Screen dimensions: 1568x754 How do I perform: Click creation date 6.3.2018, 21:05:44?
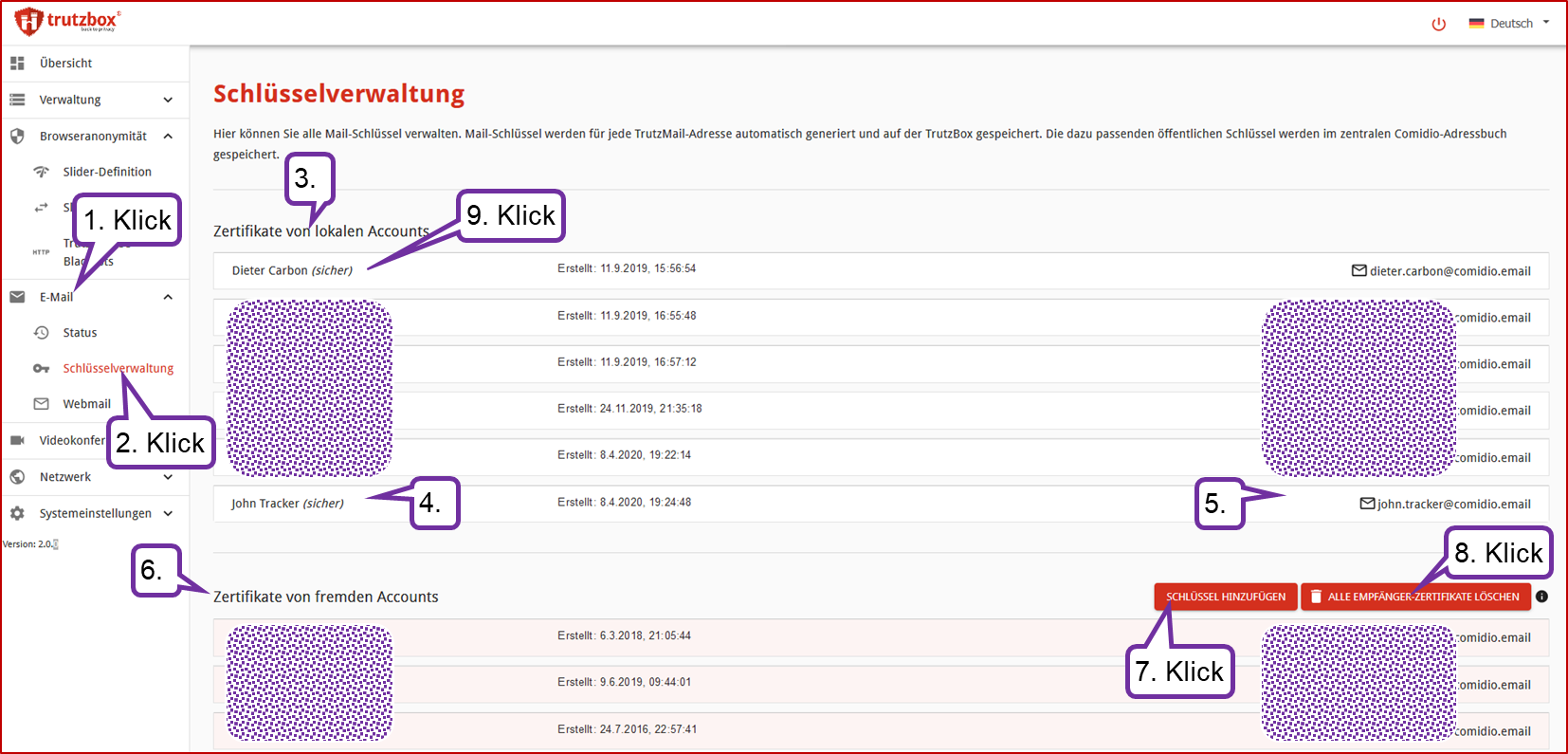pos(645,635)
